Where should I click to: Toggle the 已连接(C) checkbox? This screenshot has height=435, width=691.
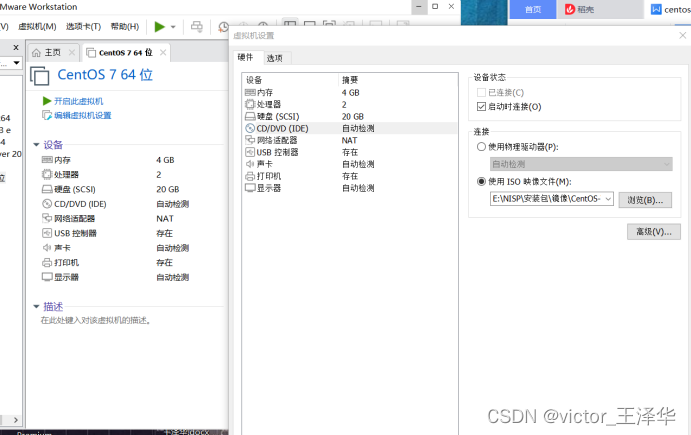coord(481,93)
